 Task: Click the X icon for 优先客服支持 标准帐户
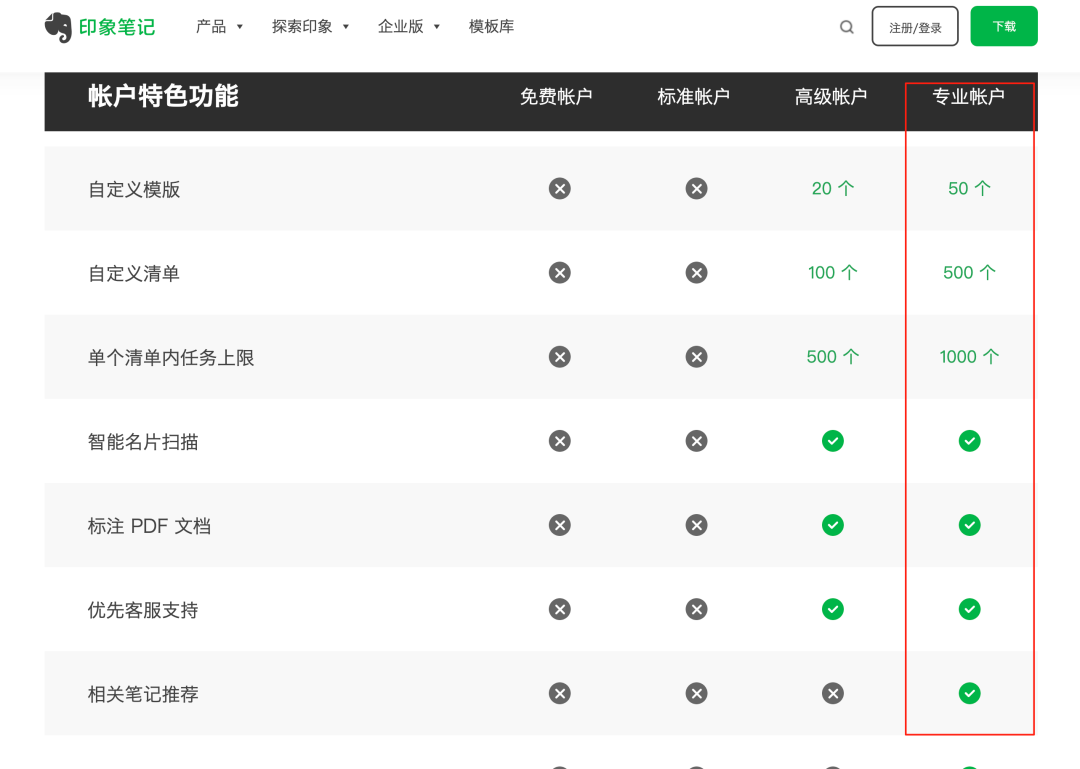[696, 609]
